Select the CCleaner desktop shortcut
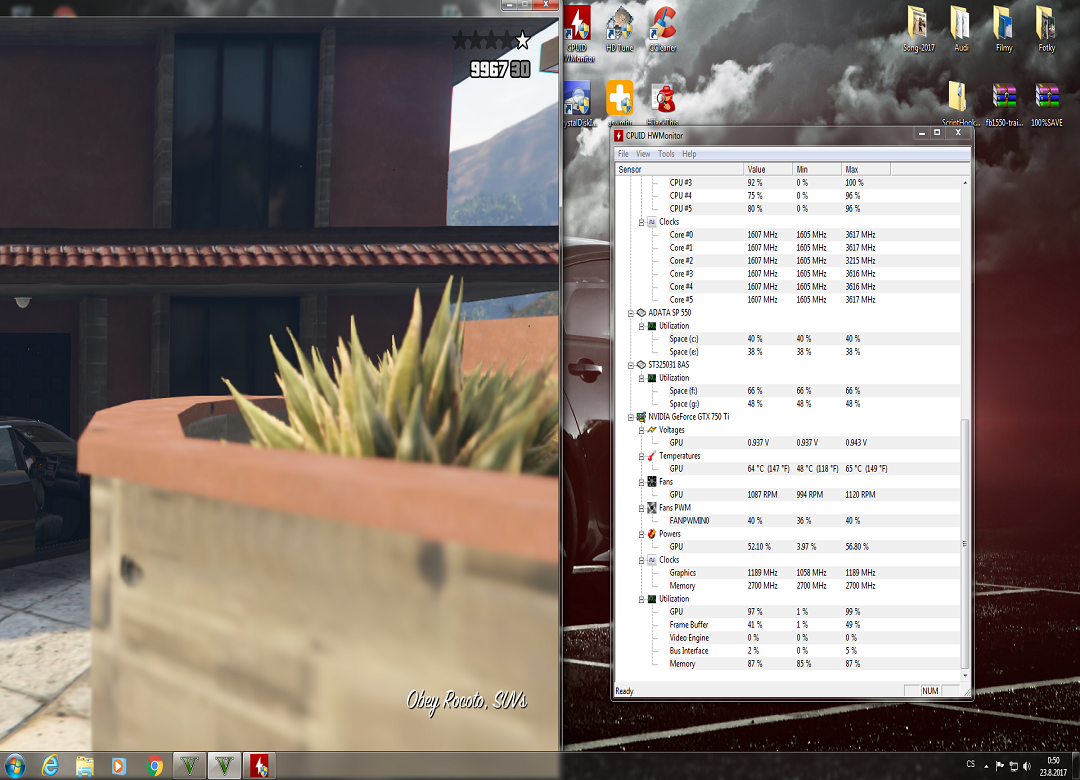1080x780 pixels. pos(663,29)
